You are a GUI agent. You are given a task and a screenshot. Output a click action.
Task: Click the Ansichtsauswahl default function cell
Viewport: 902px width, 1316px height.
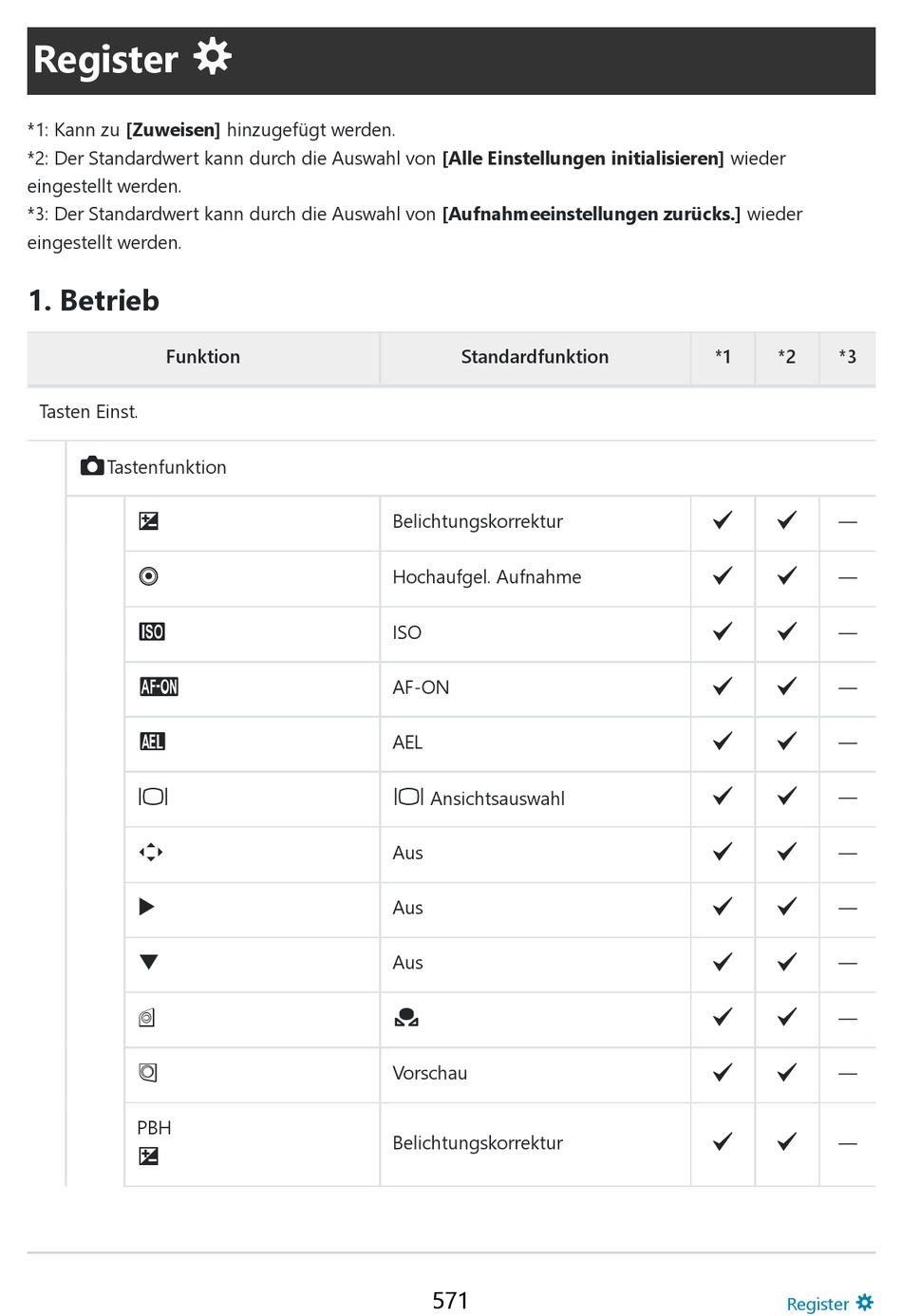[x=535, y=799]
